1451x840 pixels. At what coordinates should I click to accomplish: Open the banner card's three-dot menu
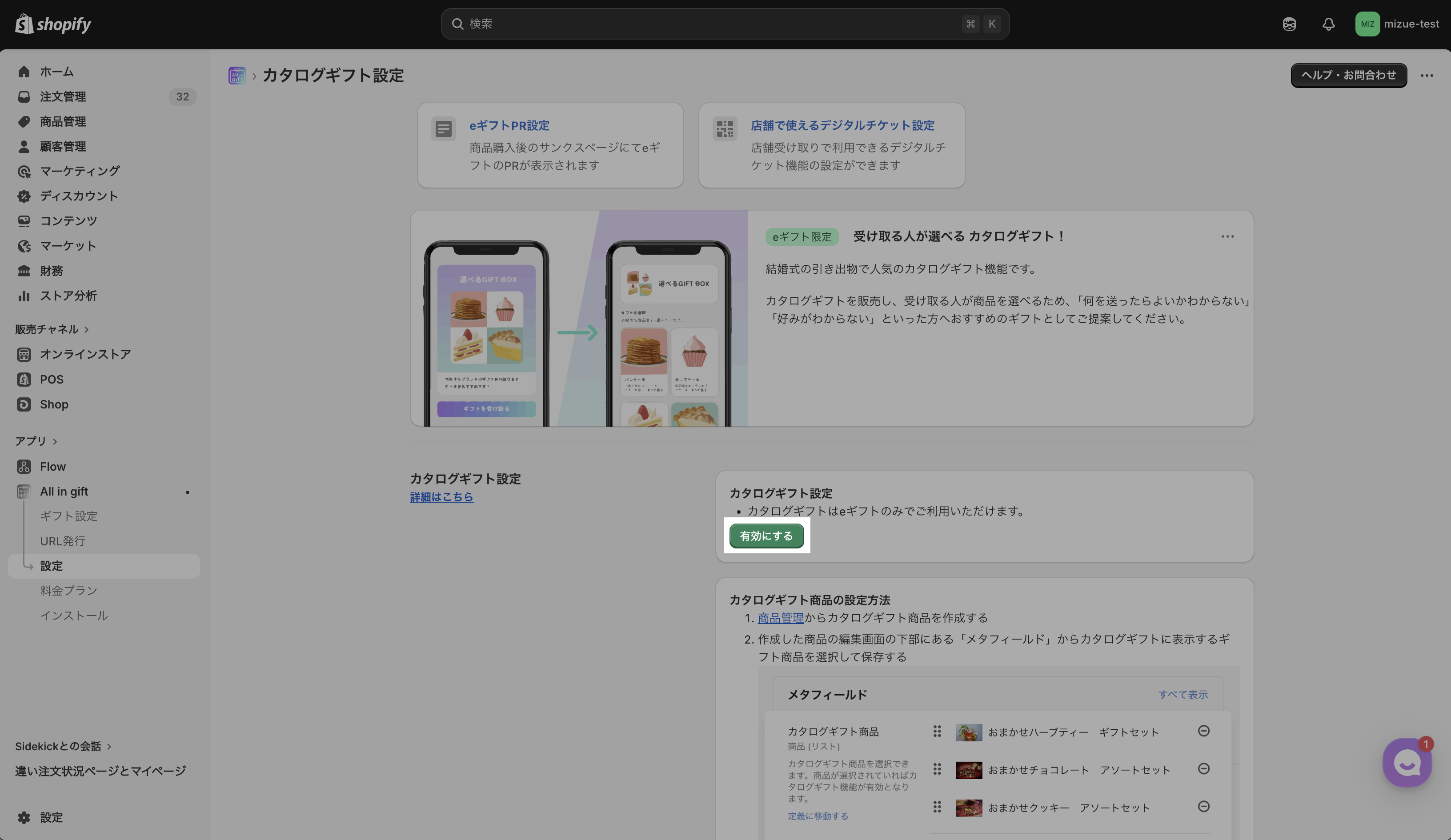[x=1227, y=236]
